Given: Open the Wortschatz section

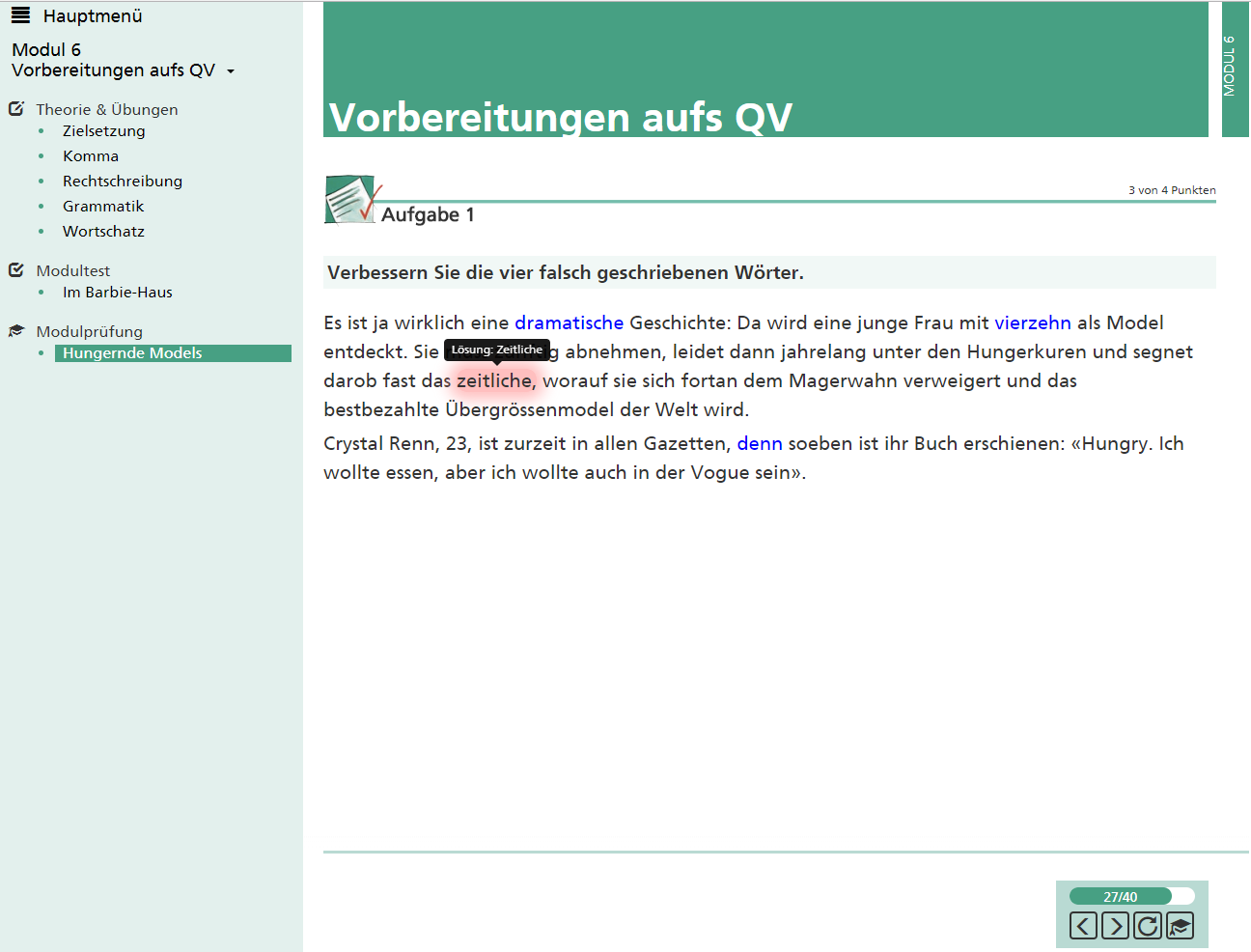Looking at the screenshot, I should pos(103,232).
